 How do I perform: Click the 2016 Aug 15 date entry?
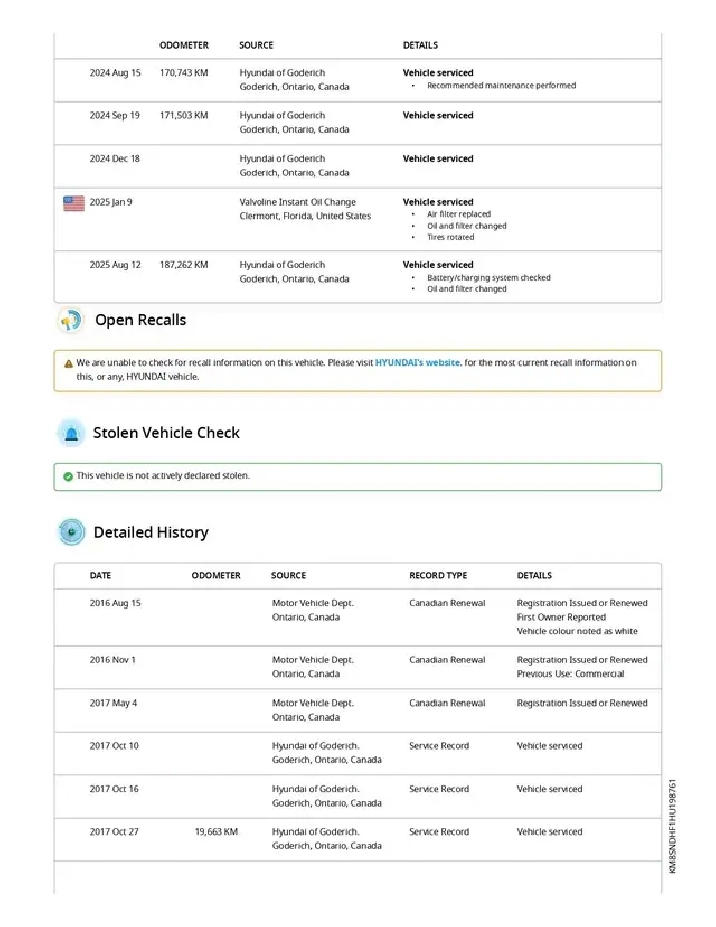tap(115, 603)
